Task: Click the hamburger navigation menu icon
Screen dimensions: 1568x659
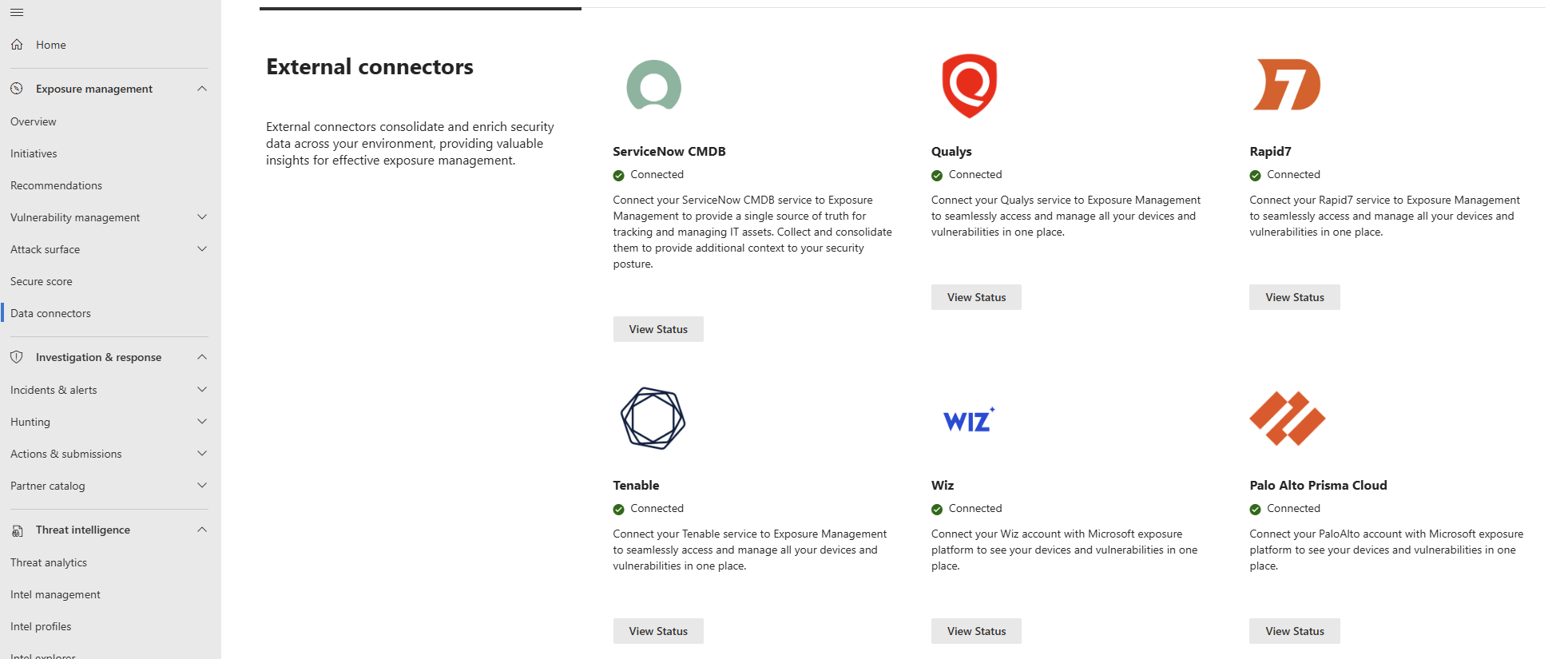Action: [17, 12]
